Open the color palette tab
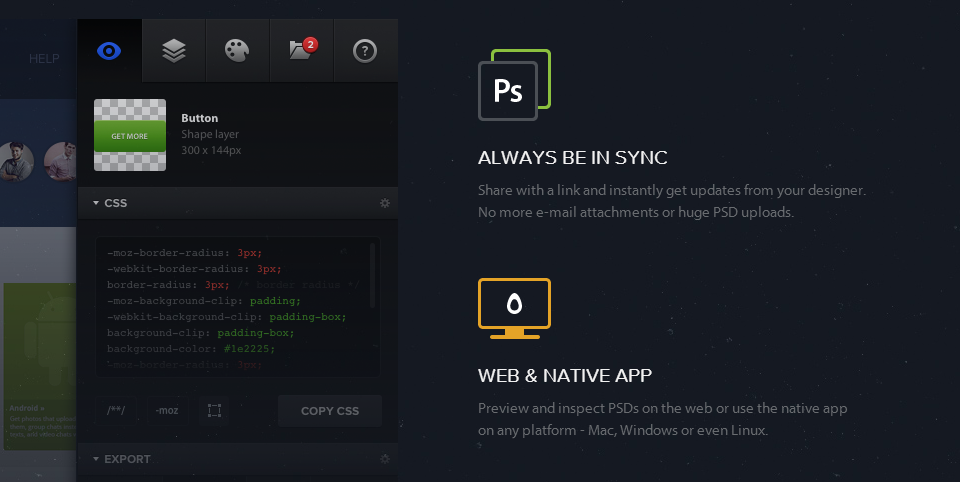 [x=238, y=51]
